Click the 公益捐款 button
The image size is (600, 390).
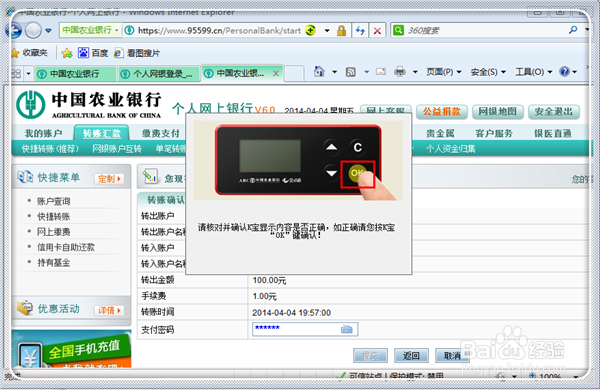point(442,111)
